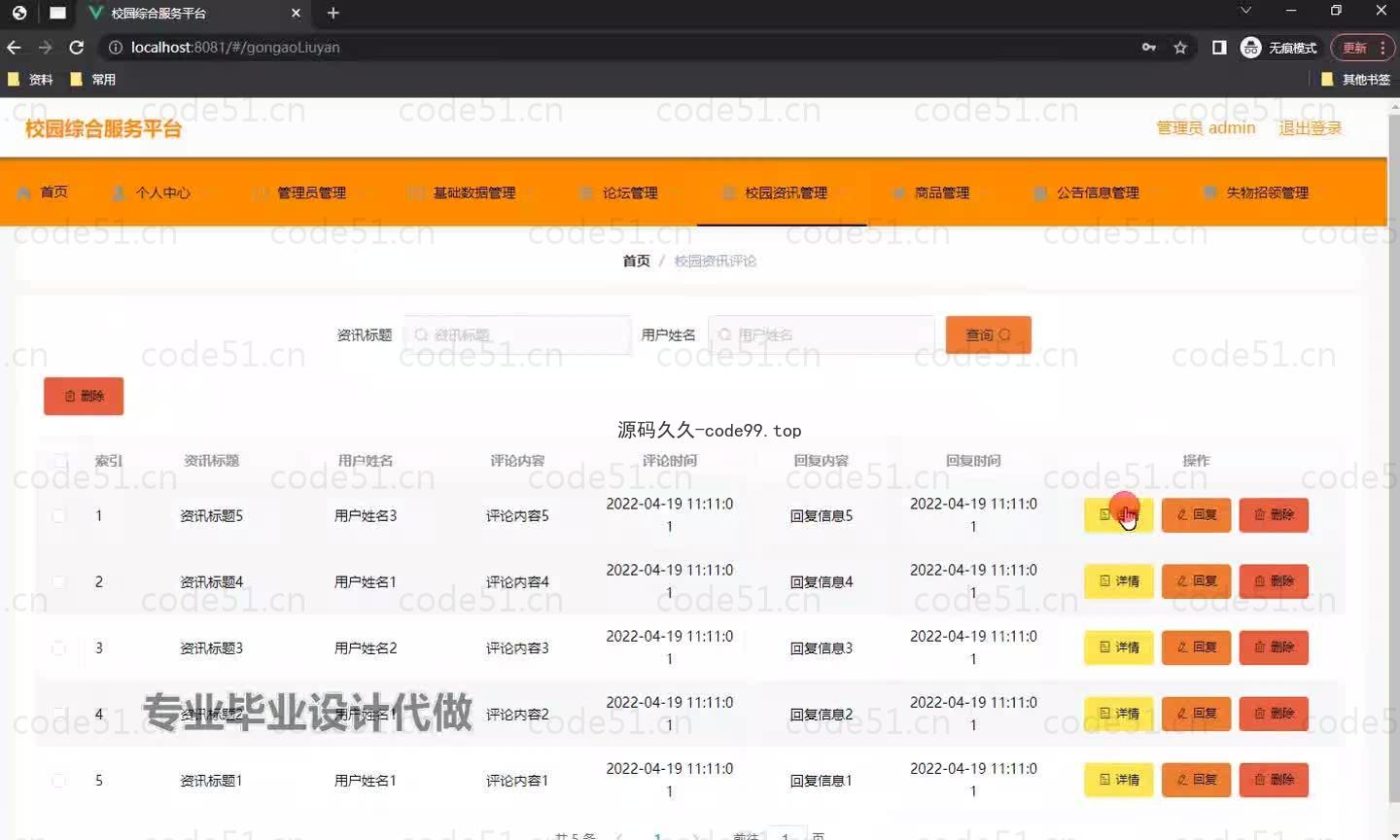
Task: Click 删除 for row 资讯标题5
Action: tap(1275, 515)
